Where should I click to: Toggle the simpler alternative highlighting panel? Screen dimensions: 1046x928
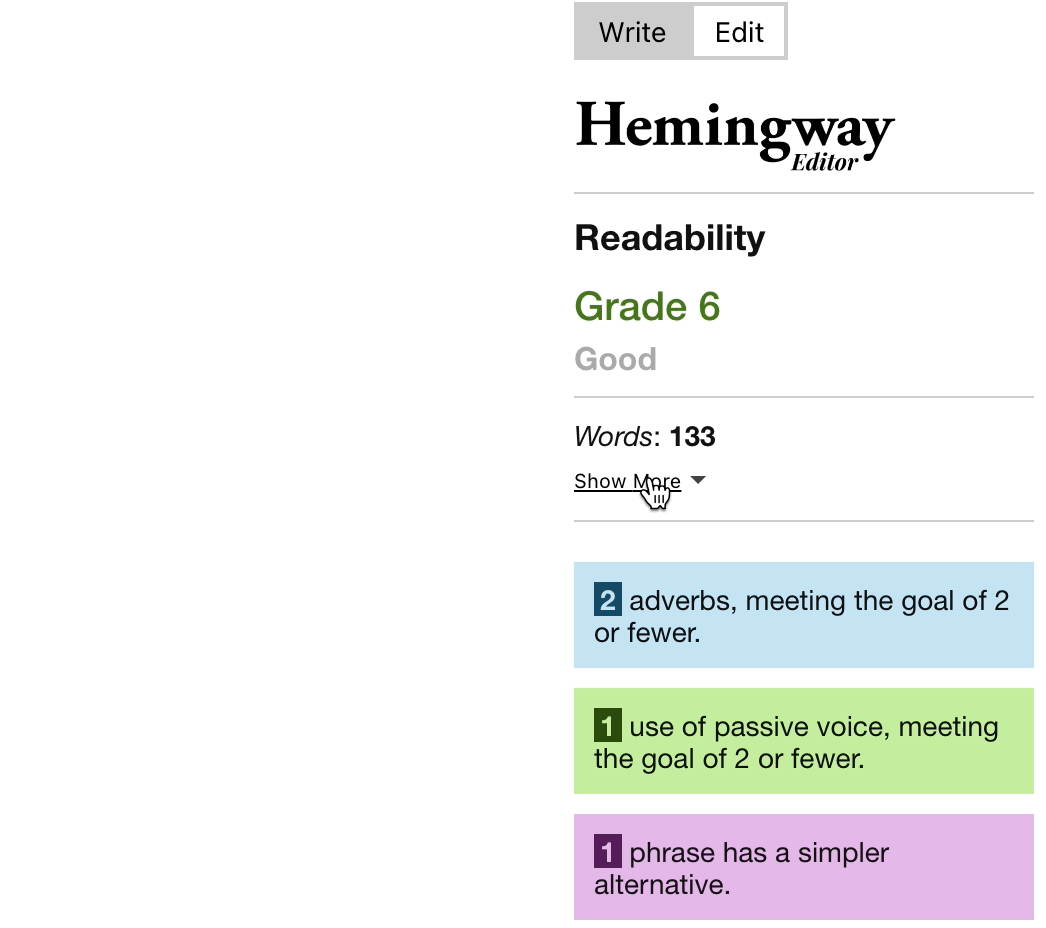point(803,866)
